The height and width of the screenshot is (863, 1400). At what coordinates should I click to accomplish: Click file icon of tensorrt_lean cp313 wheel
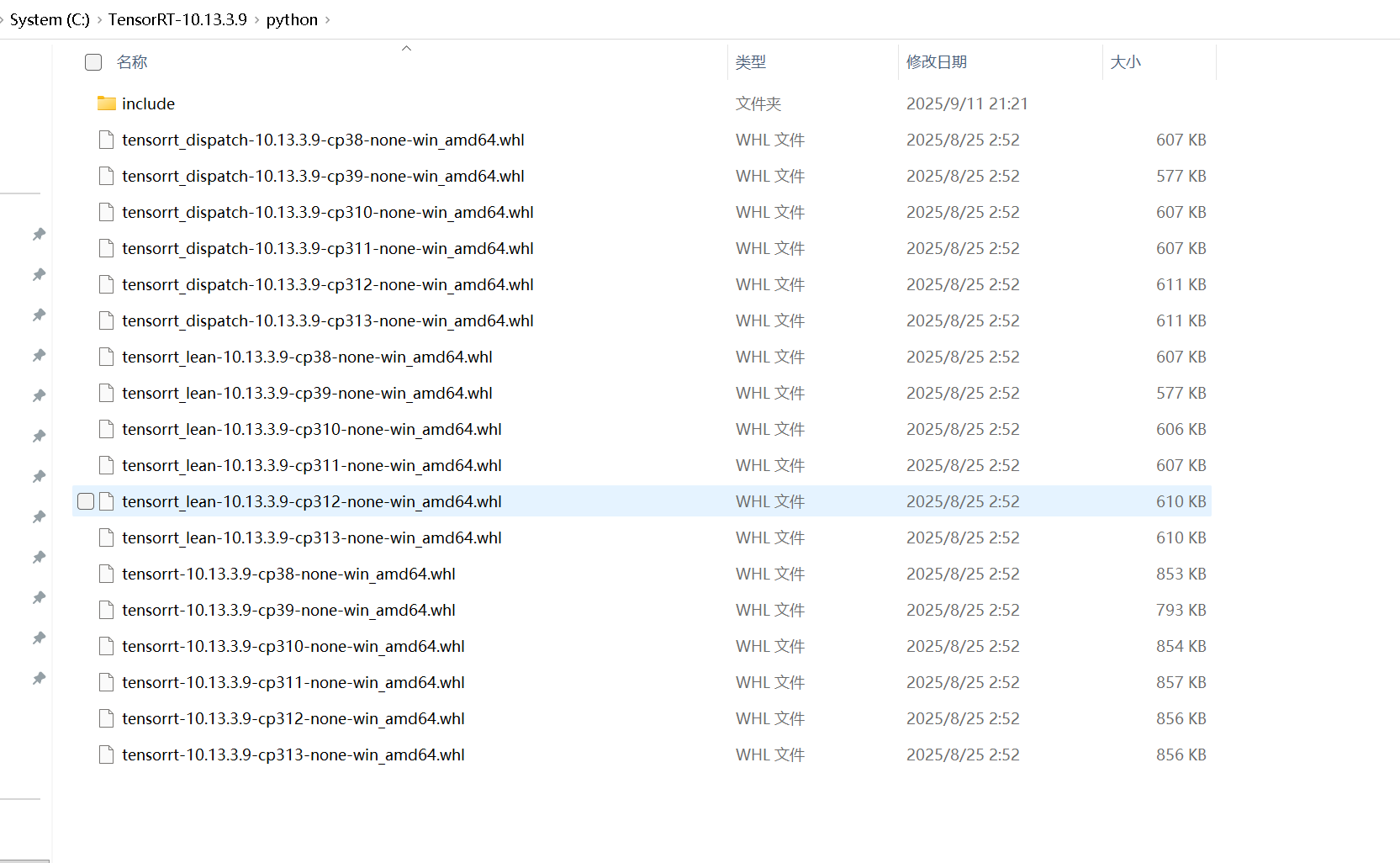tap(106, 537)
